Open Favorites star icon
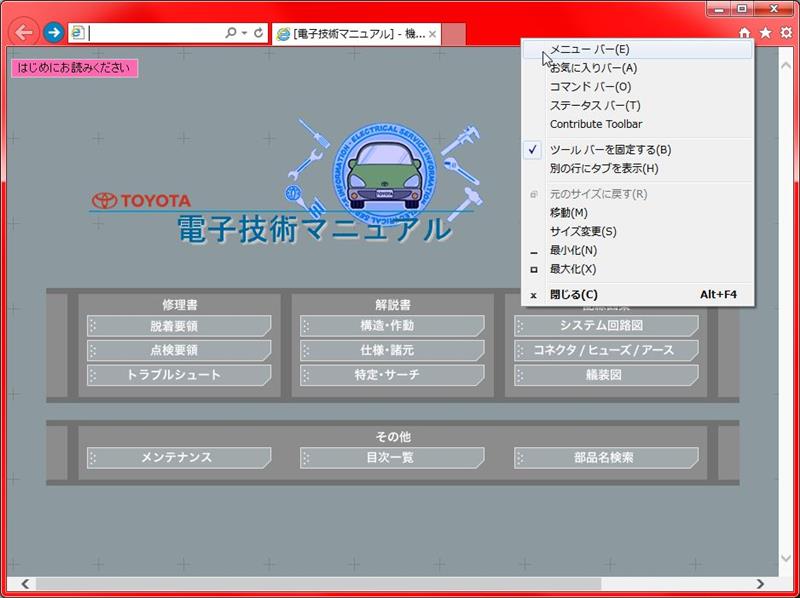The height and width of the screenshot is (598, 800). 765,33
